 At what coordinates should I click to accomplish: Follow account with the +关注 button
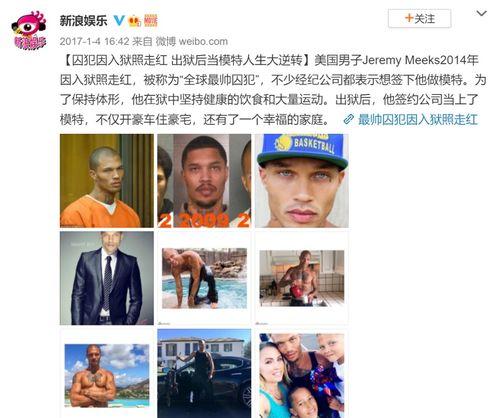point(420,18)
